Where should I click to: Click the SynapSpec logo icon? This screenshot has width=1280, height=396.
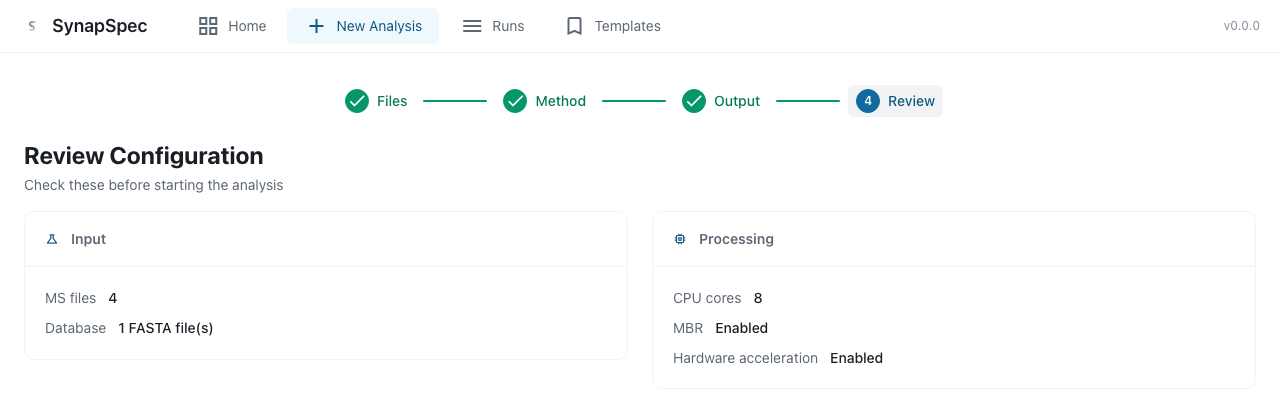32,26
